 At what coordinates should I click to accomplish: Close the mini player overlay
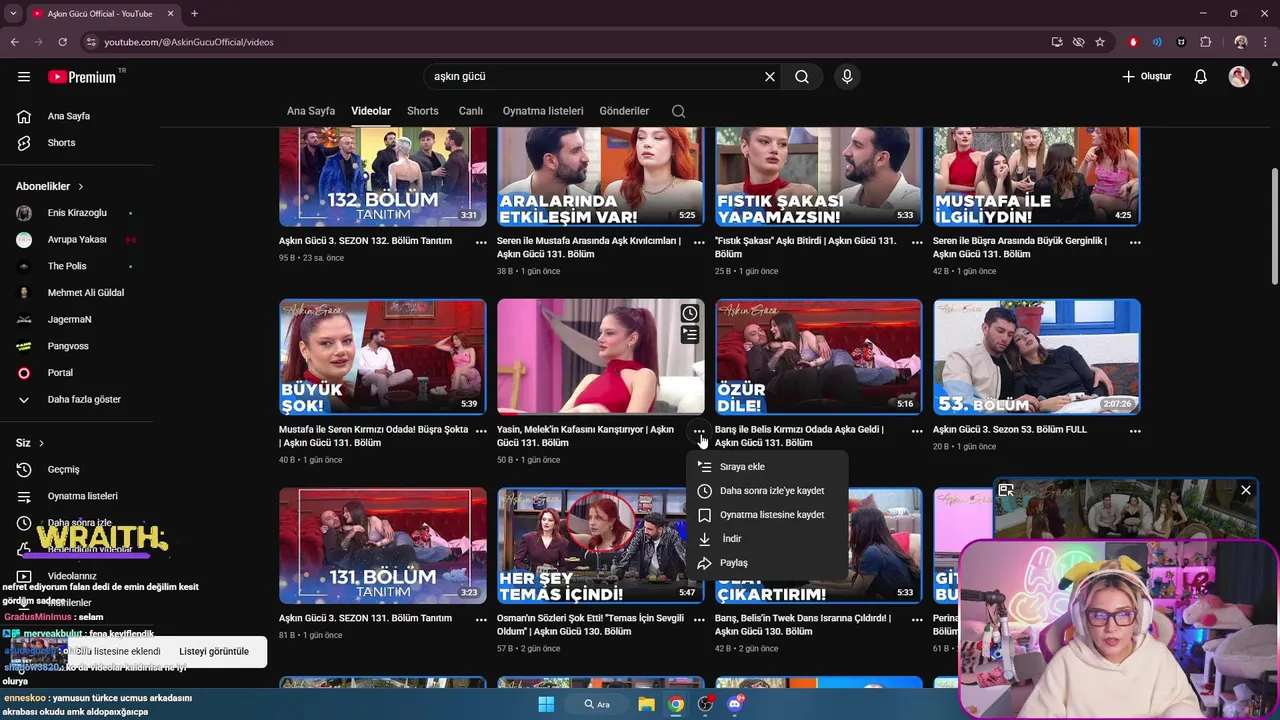(x=1246, y=490)
